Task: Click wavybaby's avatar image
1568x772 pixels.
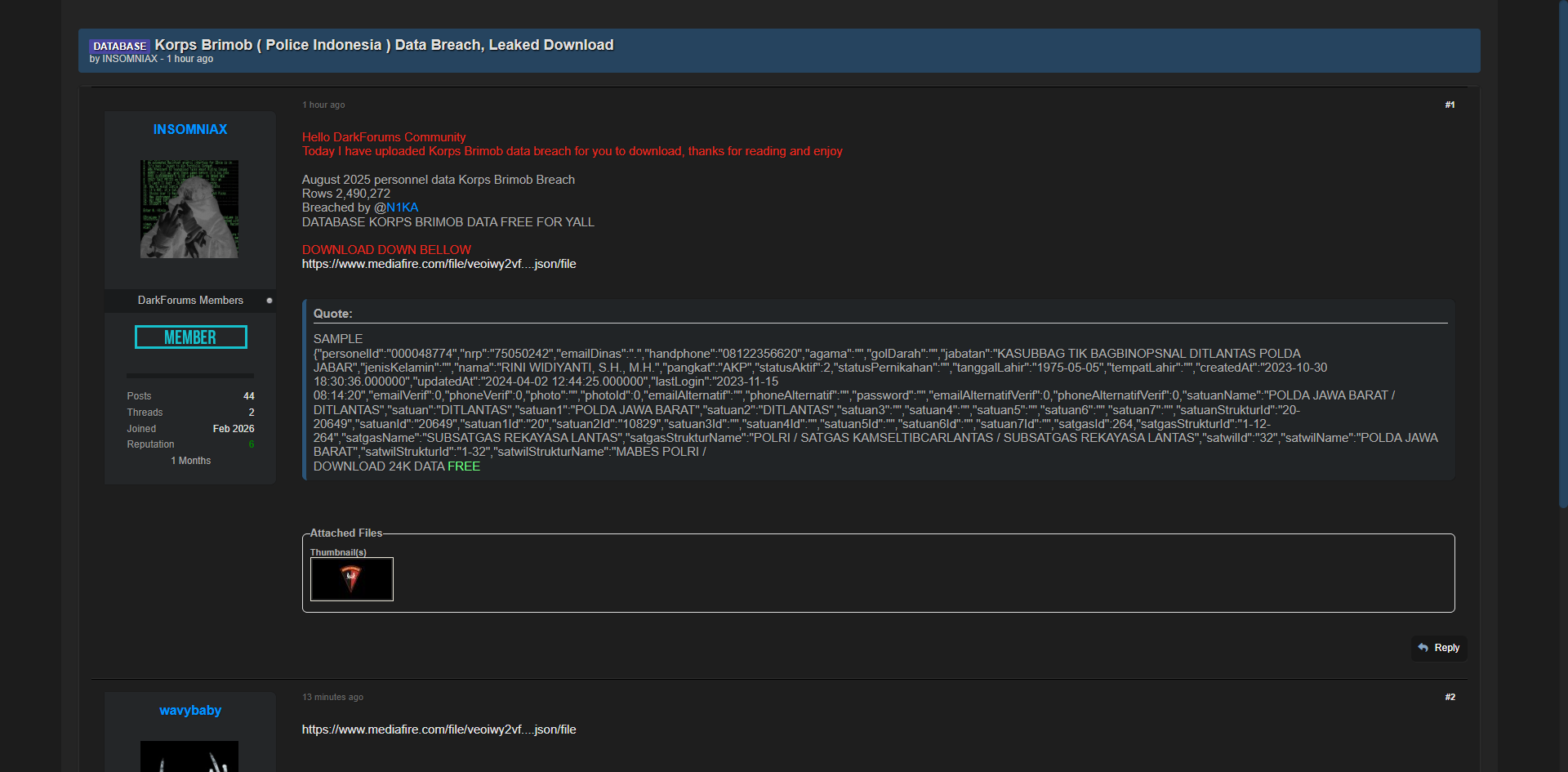Action: (189, 756)
